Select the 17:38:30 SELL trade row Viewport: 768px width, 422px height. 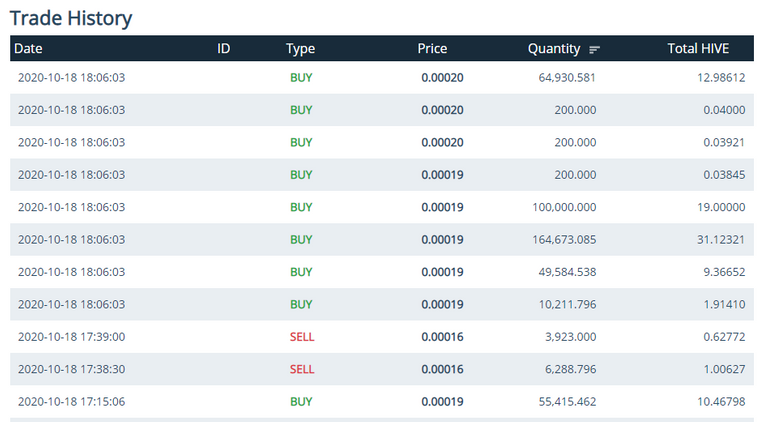point(382,369)
